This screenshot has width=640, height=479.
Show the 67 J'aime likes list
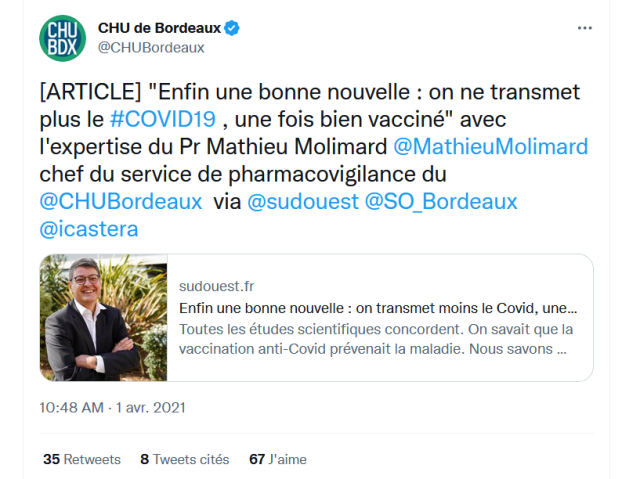tap(278, 459)
